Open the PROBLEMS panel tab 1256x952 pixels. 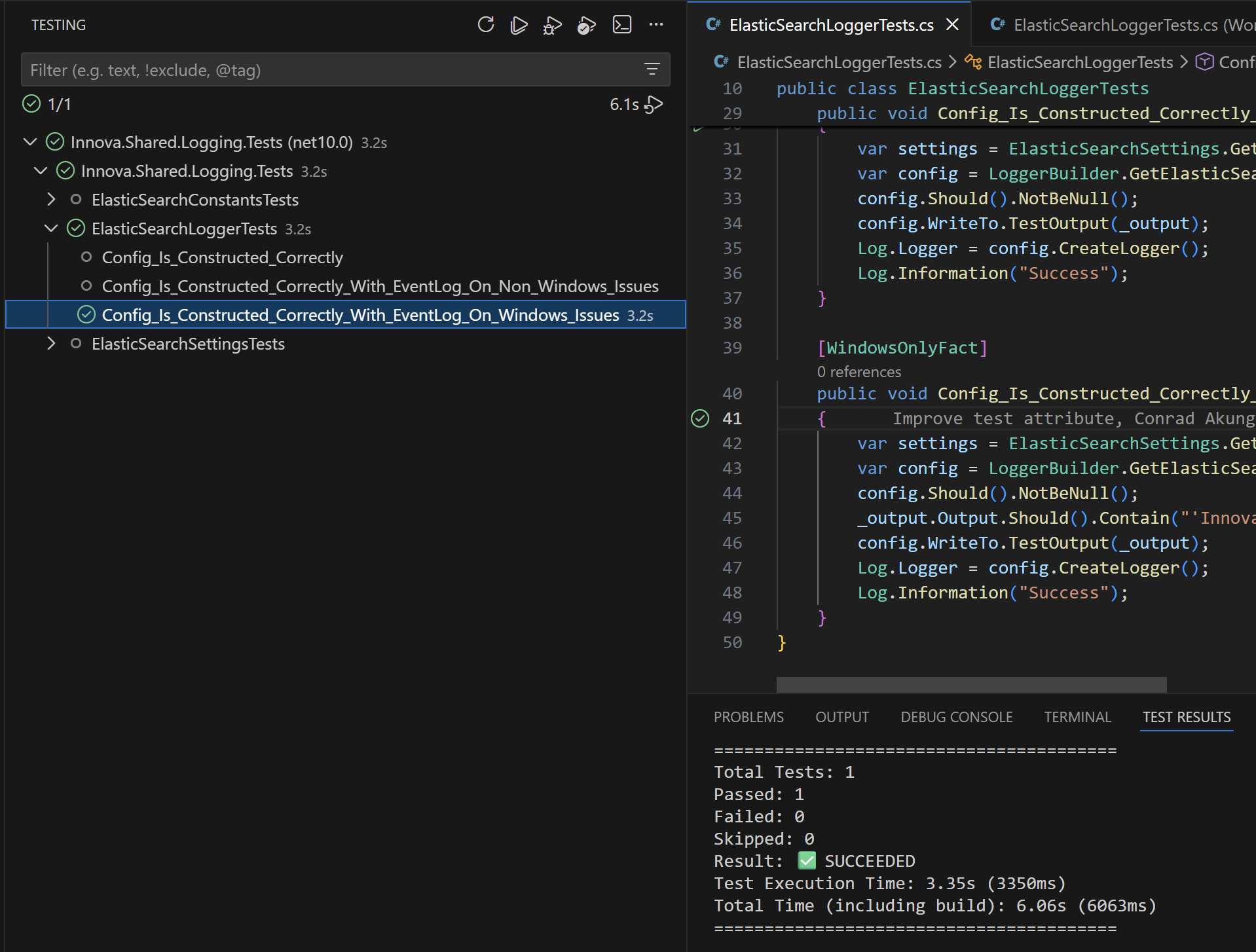[748, 717]
